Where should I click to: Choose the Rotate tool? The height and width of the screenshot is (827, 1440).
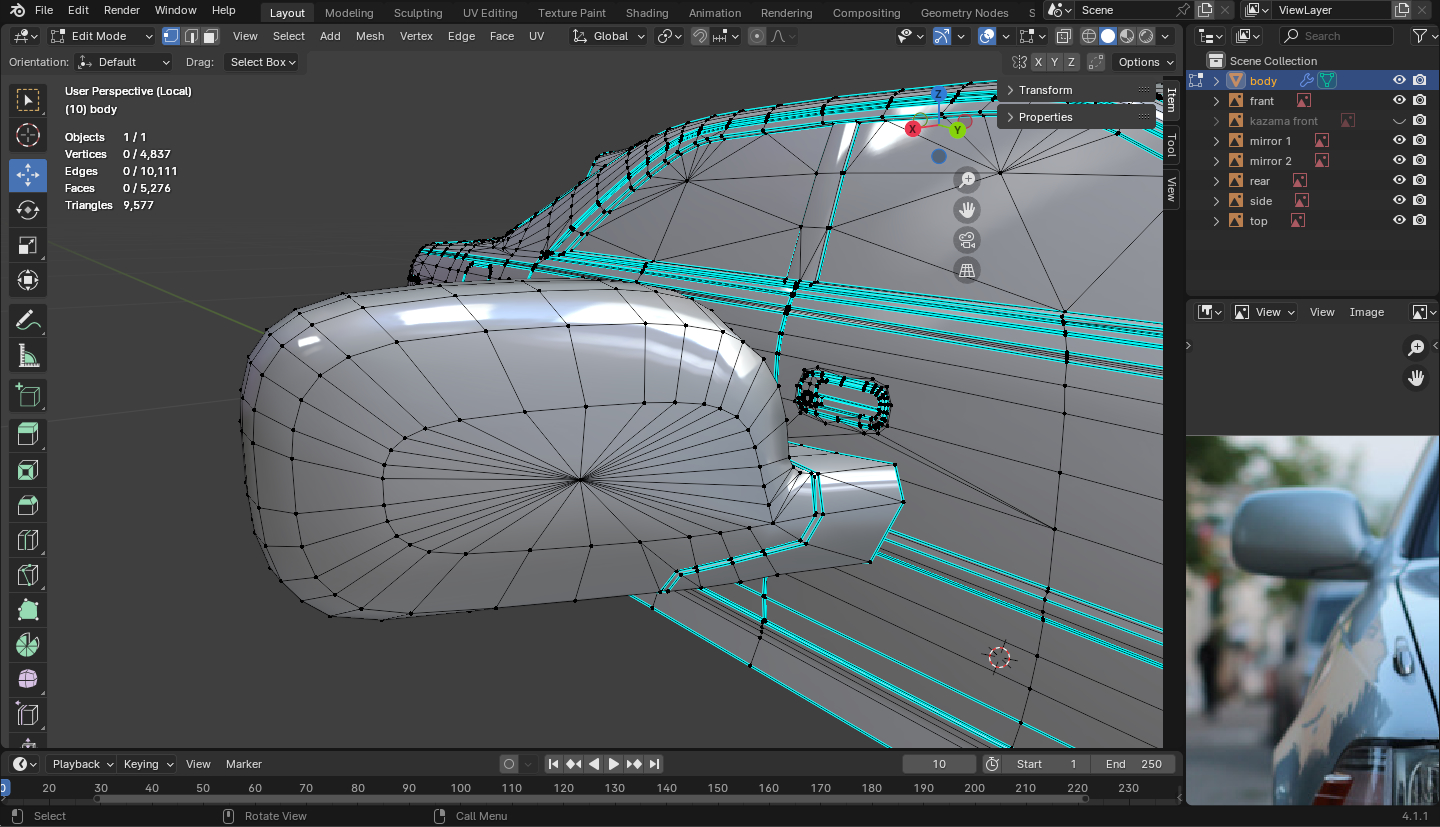click(28, 210)
